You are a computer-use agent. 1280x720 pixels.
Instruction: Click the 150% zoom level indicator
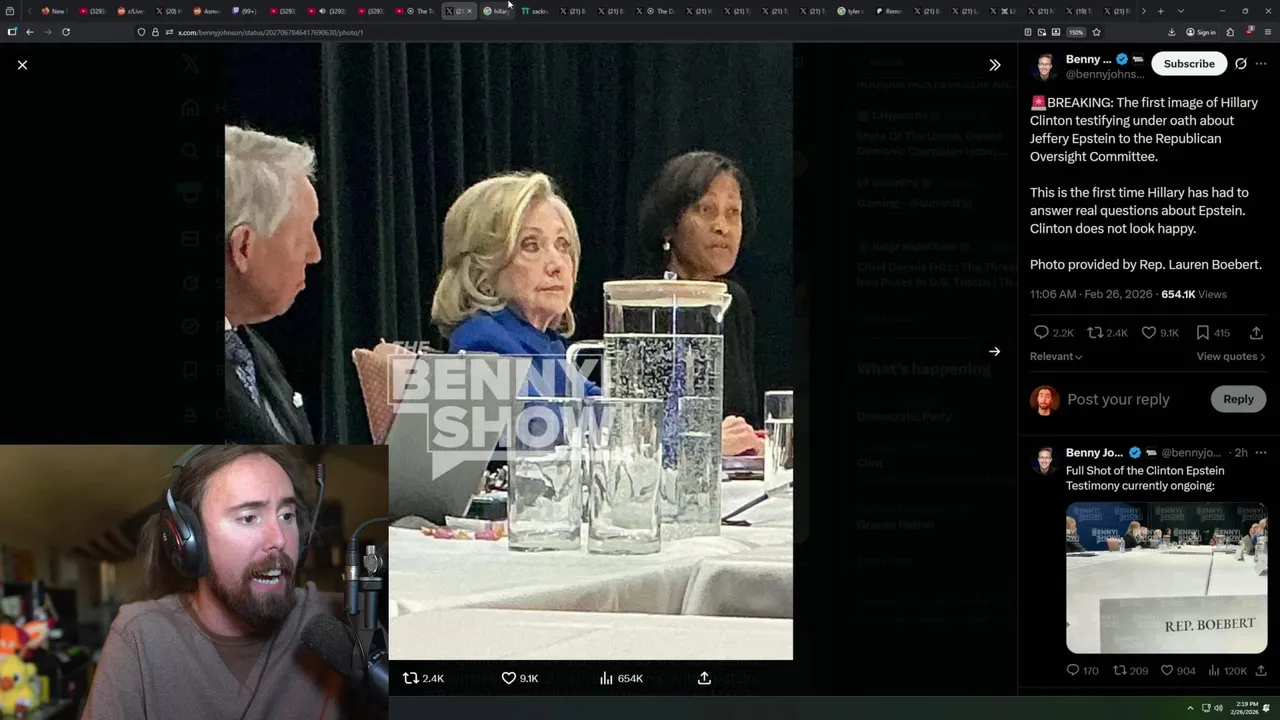(1076, 32)
